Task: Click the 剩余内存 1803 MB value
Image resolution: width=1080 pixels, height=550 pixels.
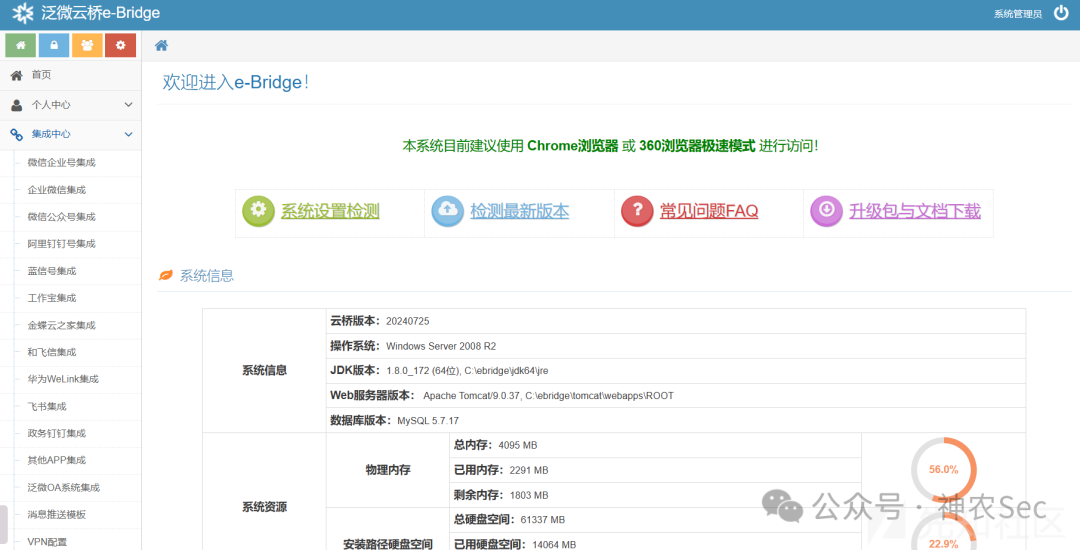Action: (529, 495)
